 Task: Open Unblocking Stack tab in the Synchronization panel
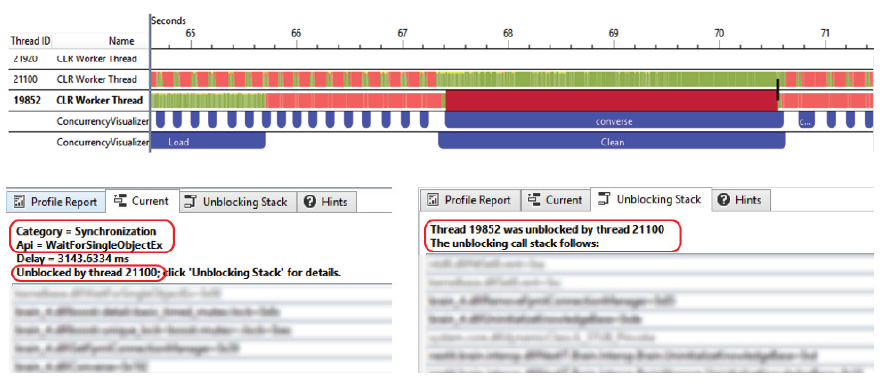point(237,202)
